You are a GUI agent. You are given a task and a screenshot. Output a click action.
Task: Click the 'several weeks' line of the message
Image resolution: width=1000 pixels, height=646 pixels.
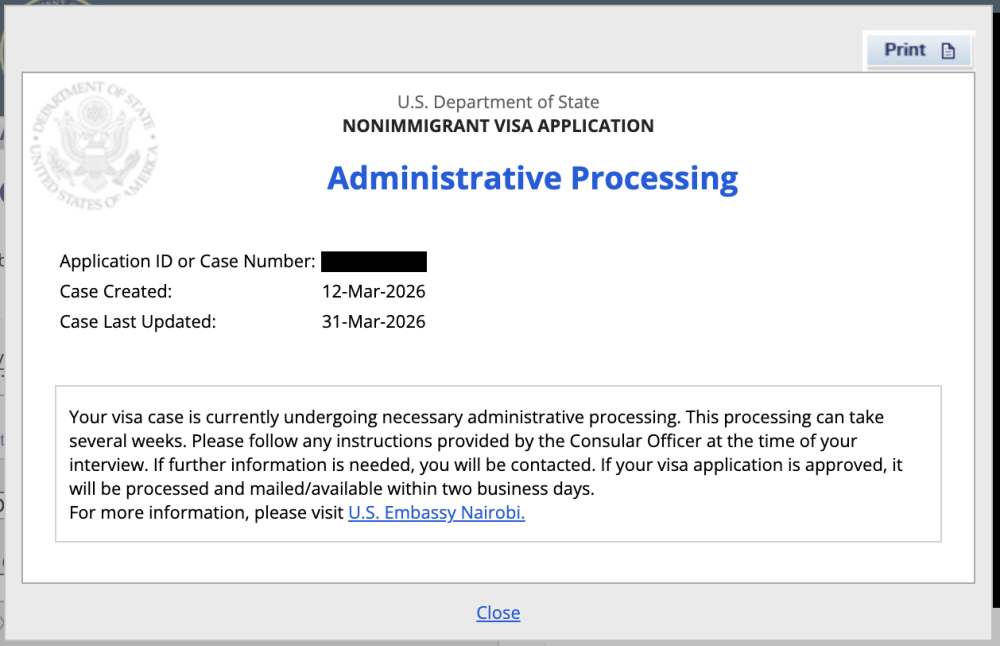463,441
